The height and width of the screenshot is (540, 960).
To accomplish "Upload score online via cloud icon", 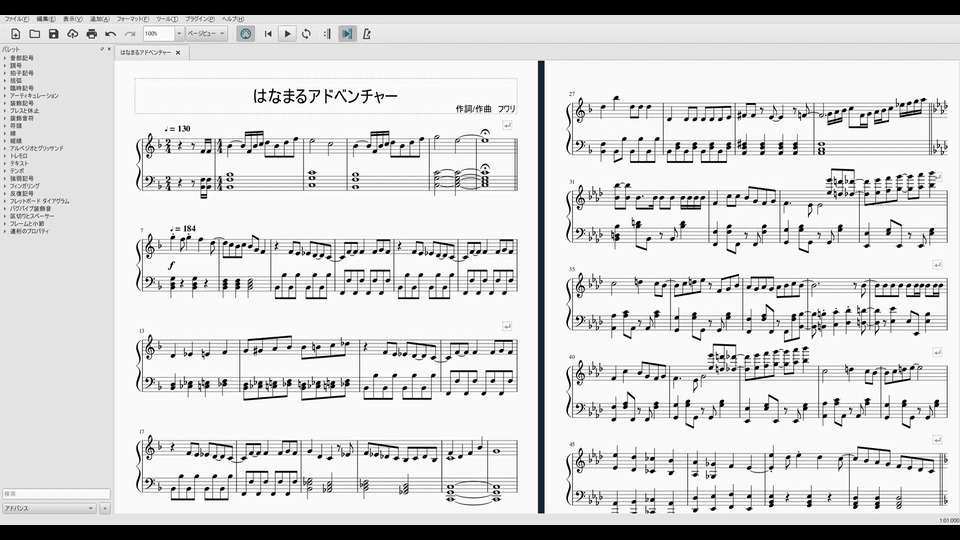I will (73, 34).
